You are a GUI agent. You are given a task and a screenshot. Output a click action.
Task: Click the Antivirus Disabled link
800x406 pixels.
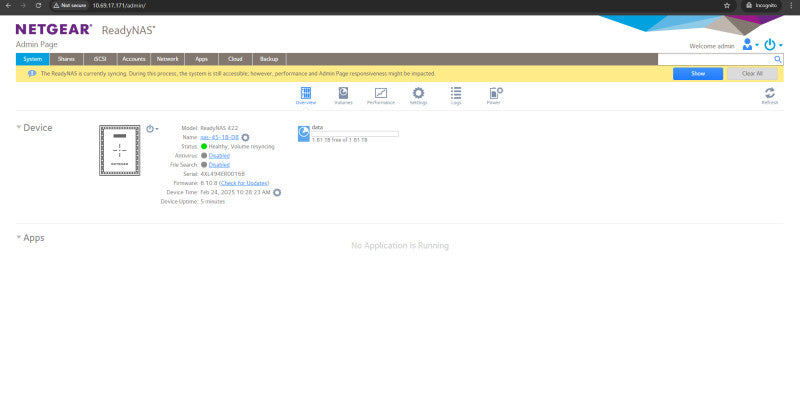point(219,156)
